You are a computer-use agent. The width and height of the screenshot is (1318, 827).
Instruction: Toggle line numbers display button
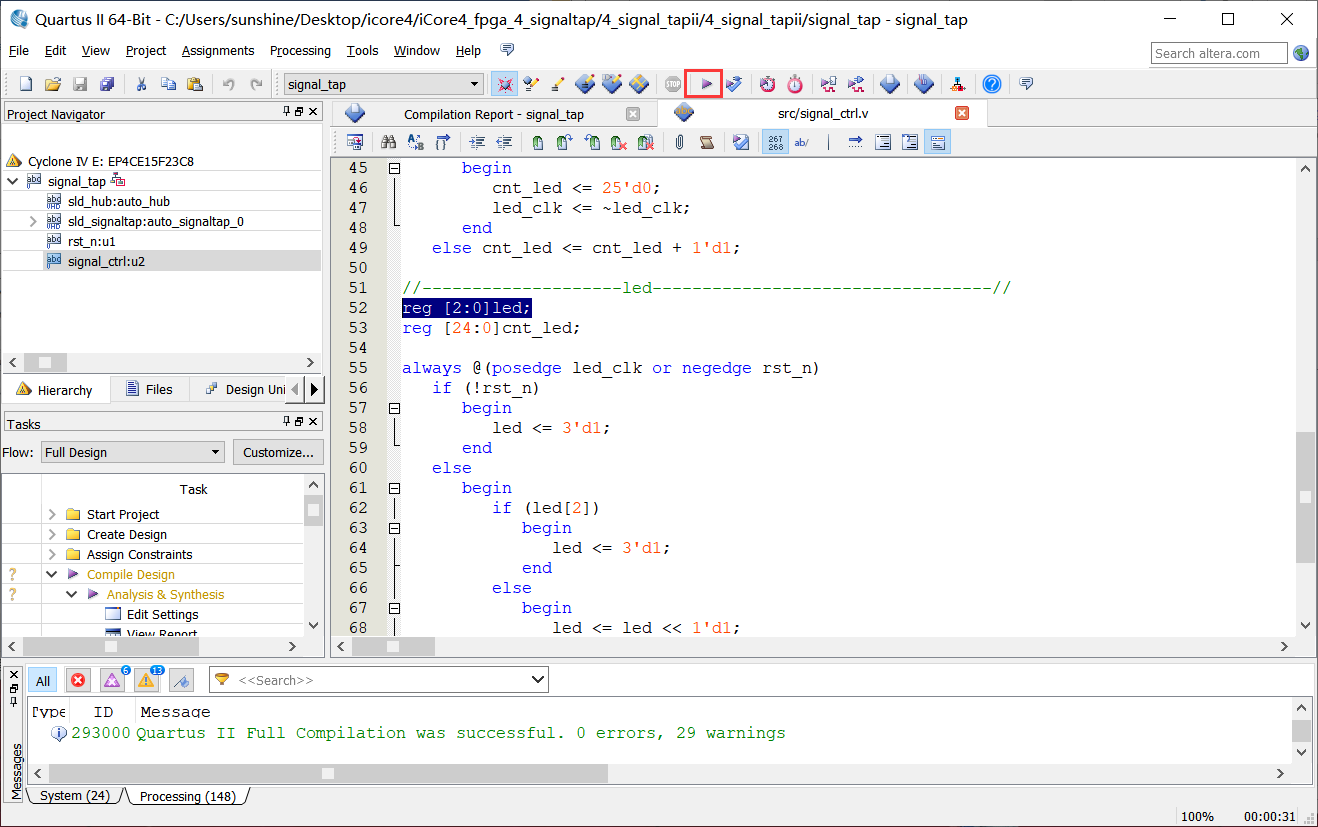click(x=775, y=143)
